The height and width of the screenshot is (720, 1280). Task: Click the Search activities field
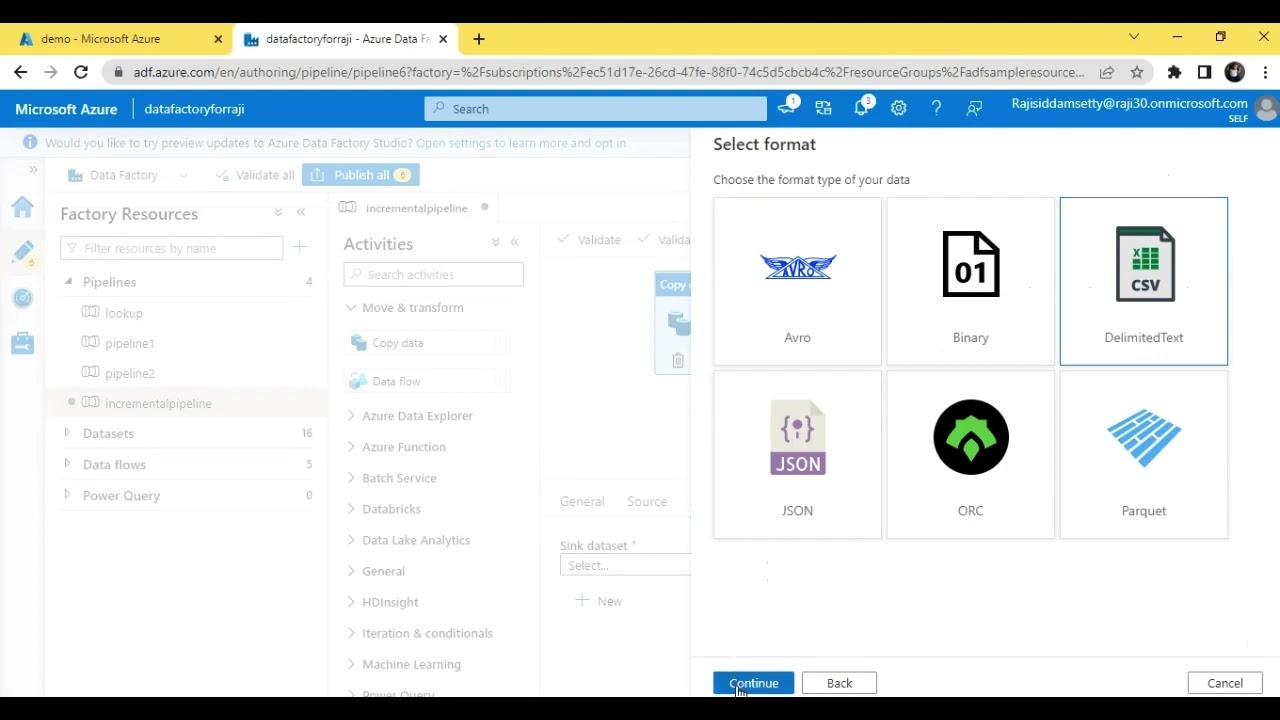[x=433, y=274]
